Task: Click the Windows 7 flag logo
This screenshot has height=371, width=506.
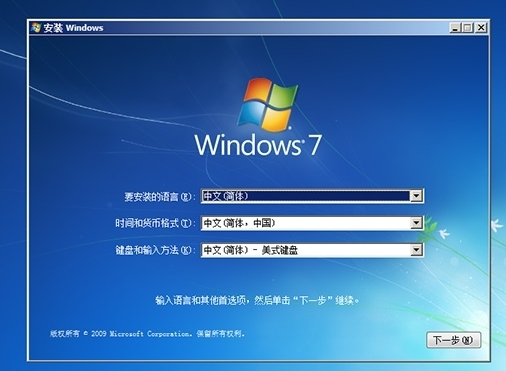Action: (x=269, y=104)
